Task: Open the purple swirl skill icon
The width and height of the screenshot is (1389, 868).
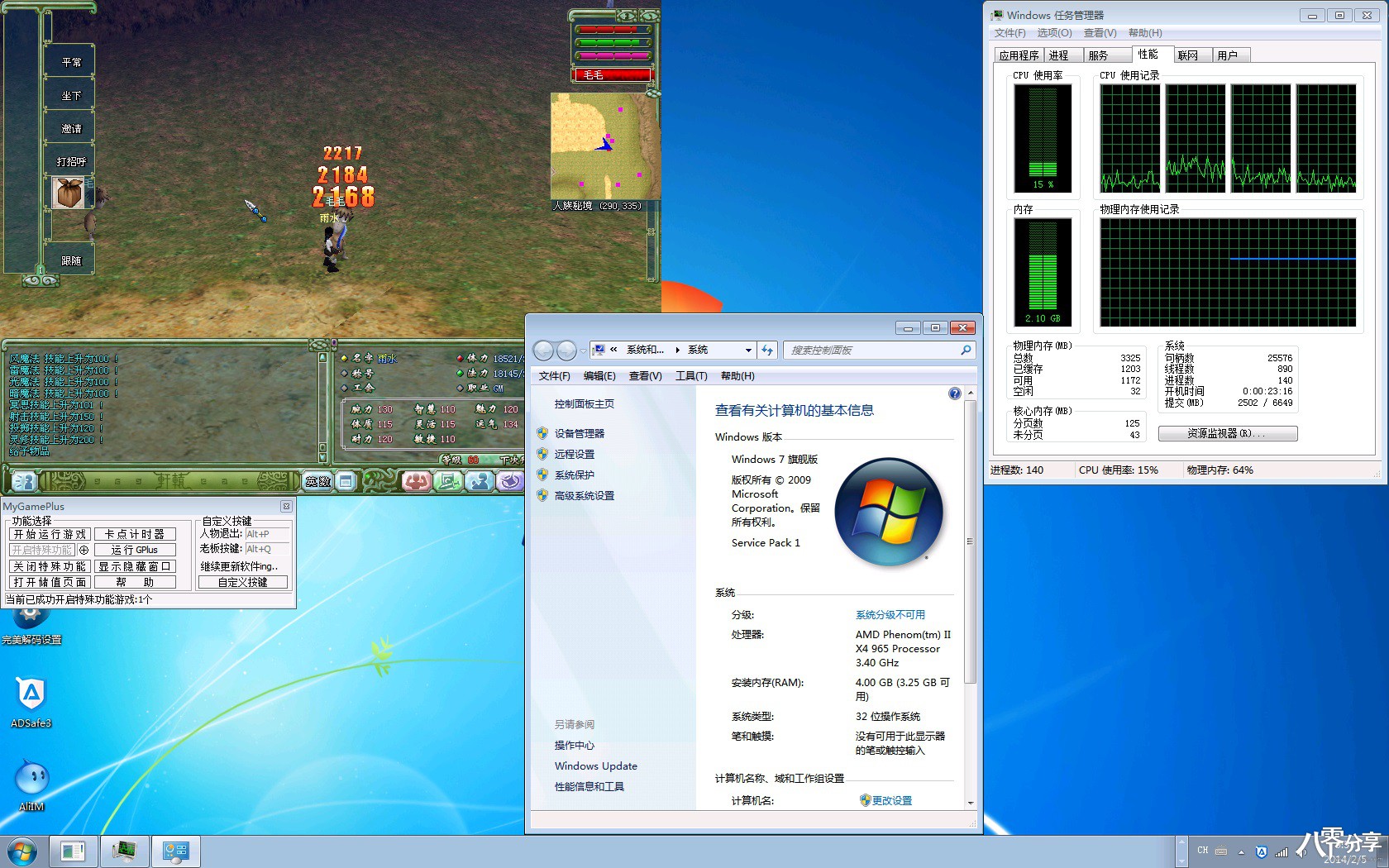Action: tap(510, 481)
